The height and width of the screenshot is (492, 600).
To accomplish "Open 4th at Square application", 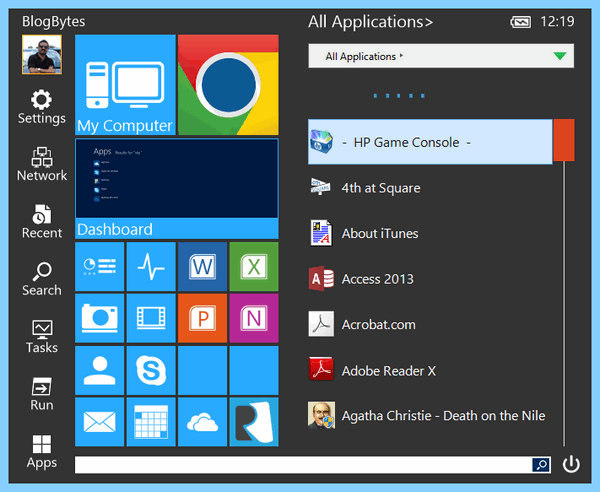I will (x=430, y=187).
